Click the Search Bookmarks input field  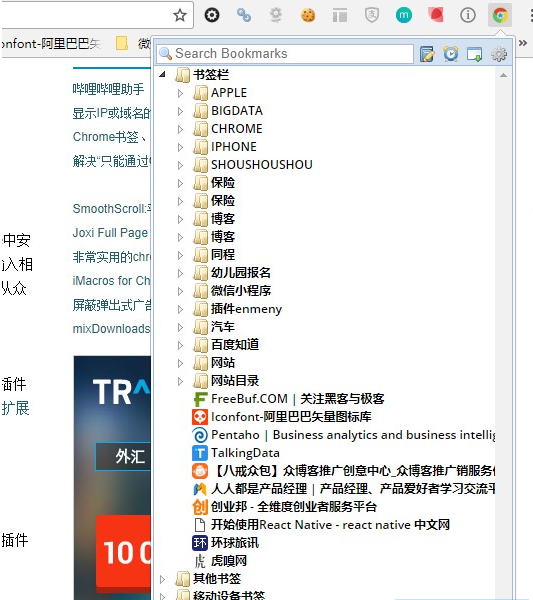285,54
